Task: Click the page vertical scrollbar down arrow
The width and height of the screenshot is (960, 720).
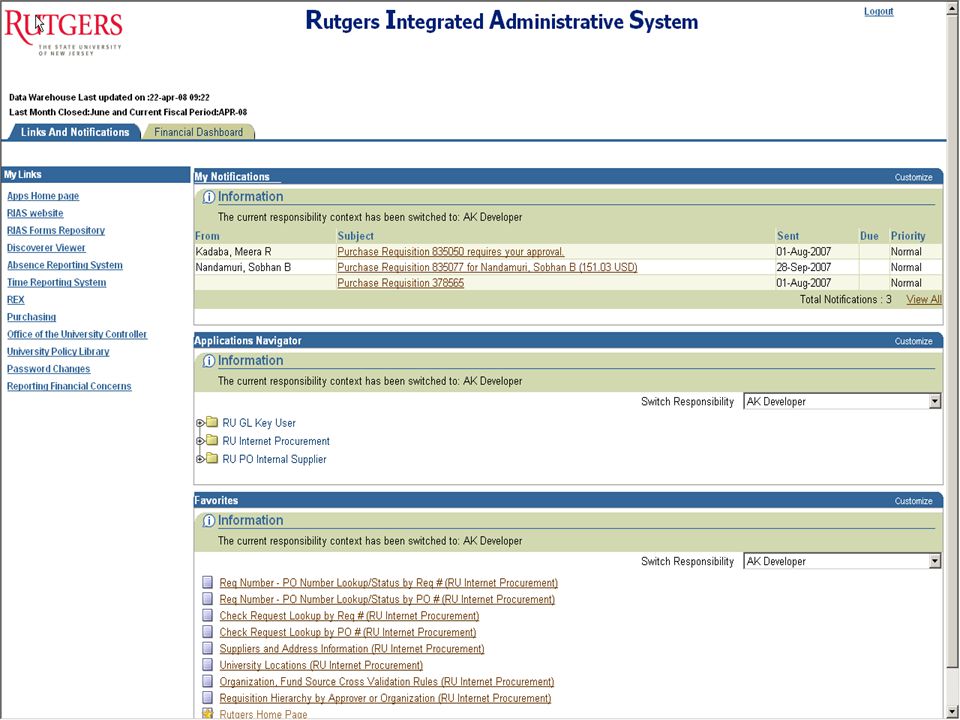Action: [953, 711]
